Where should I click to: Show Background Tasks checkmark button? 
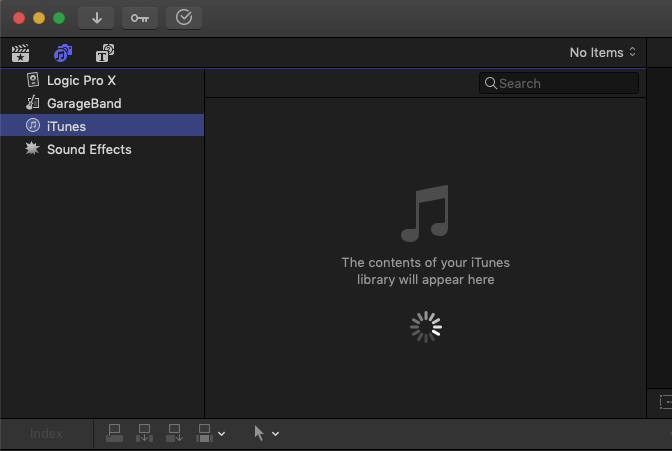(x=184, y=18)
